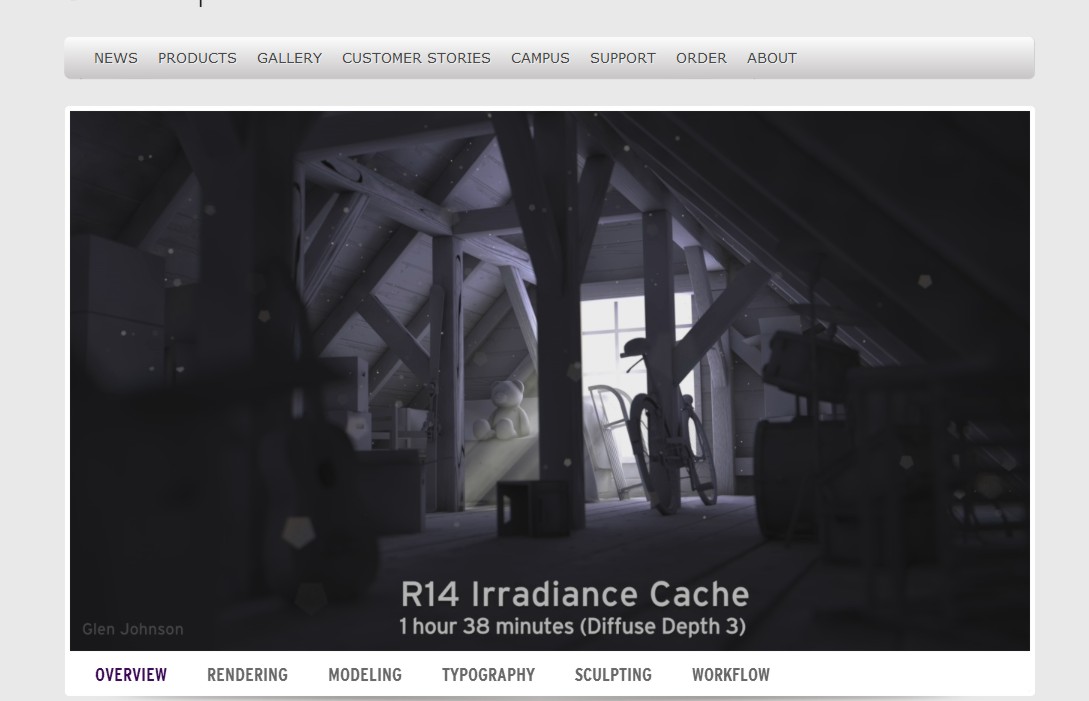1089x701 pixels.
Task: Open the PRODUCTS navigation item
Action: click(x=197, y=58)
